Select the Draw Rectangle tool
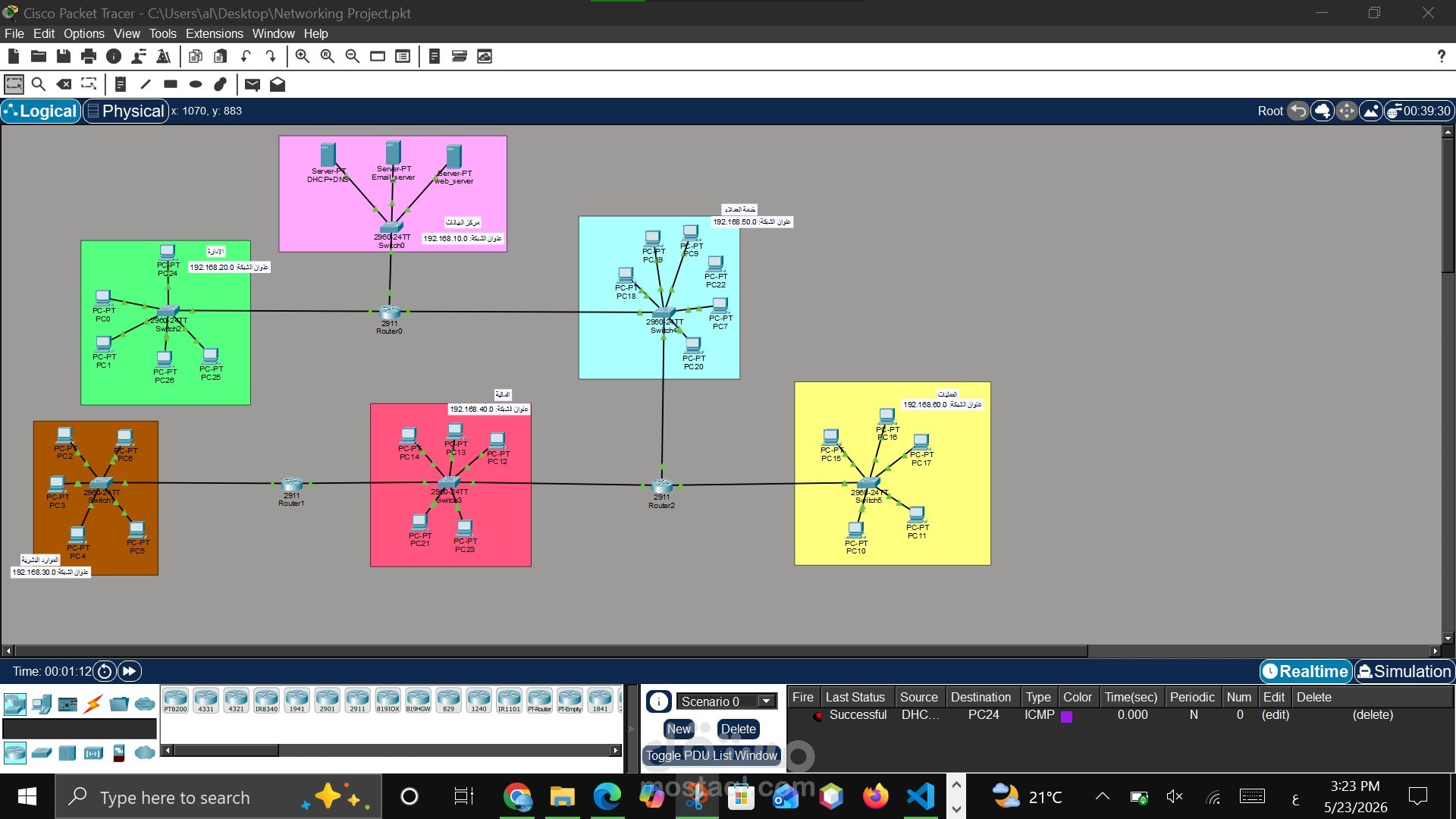The width and height of the screenshot is (1456, 819). click(171, 84)
